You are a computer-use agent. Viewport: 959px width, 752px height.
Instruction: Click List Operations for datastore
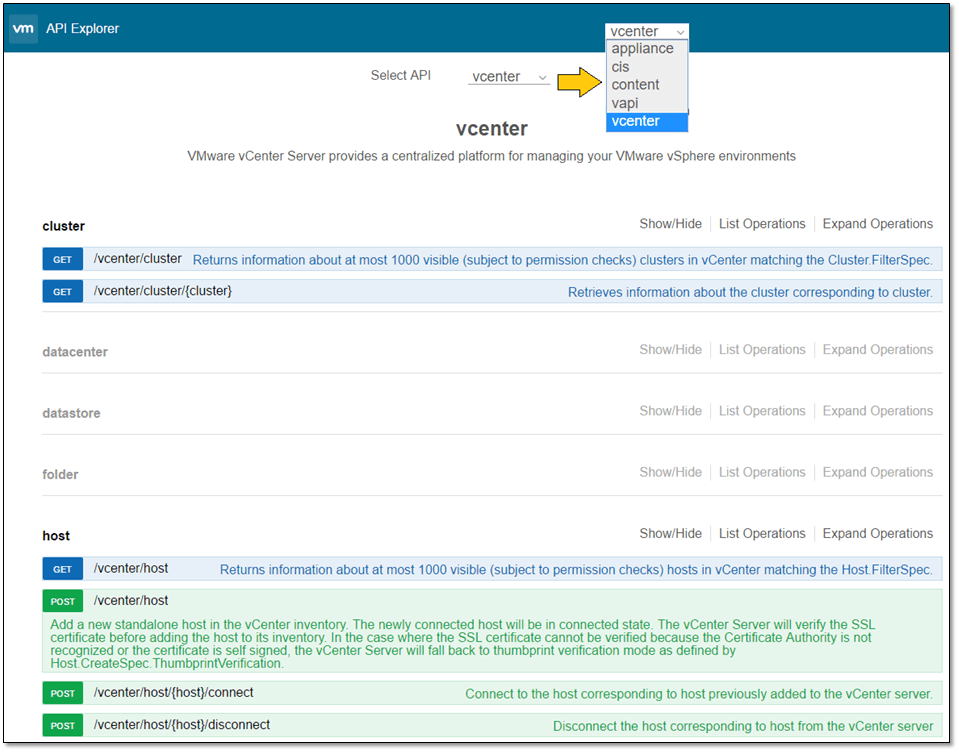point(761,411)
